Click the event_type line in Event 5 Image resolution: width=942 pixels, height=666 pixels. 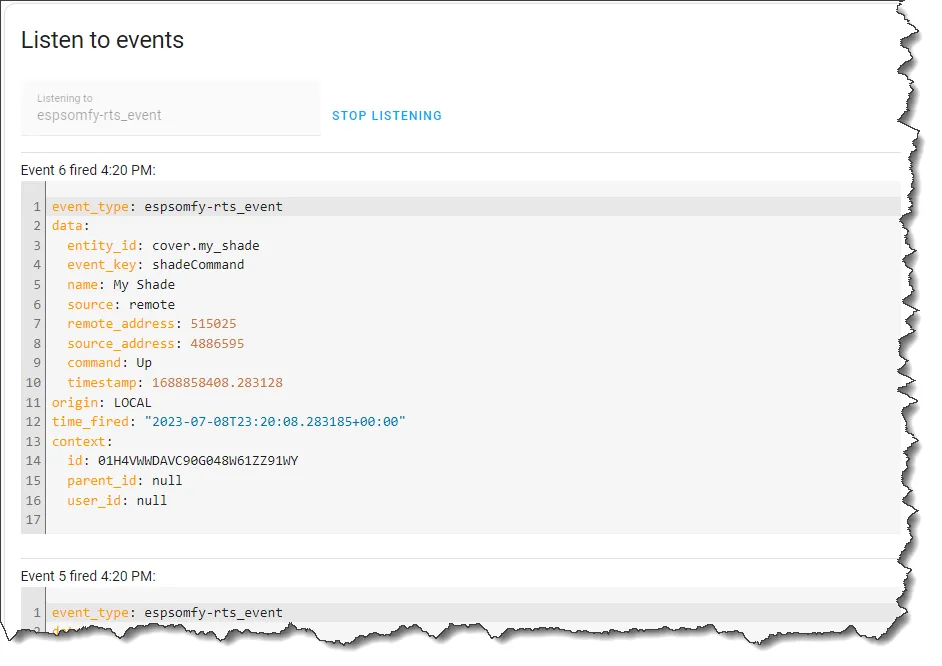pos(167,613)
